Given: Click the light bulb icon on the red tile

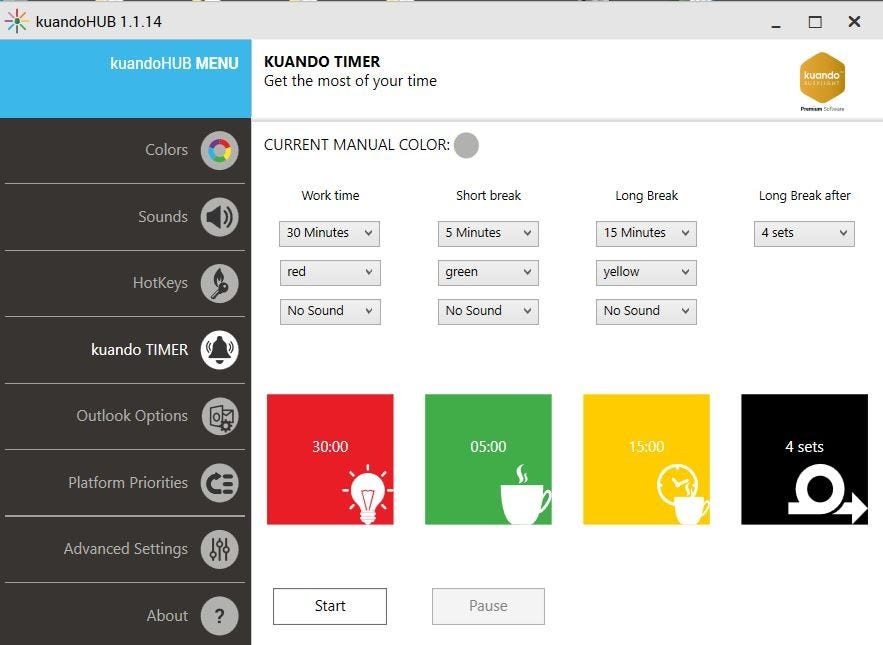Looking at the screenshot, I should point(368,495).
